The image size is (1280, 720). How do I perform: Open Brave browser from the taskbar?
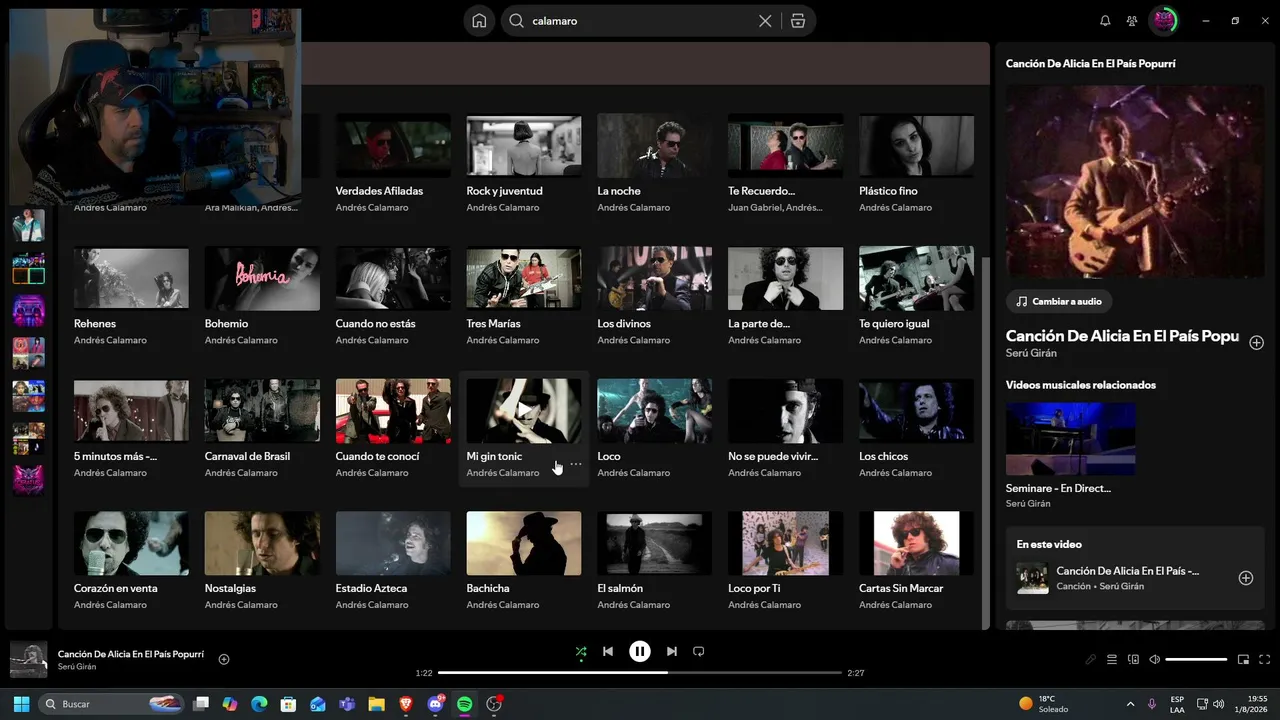(x=406, y=704)
